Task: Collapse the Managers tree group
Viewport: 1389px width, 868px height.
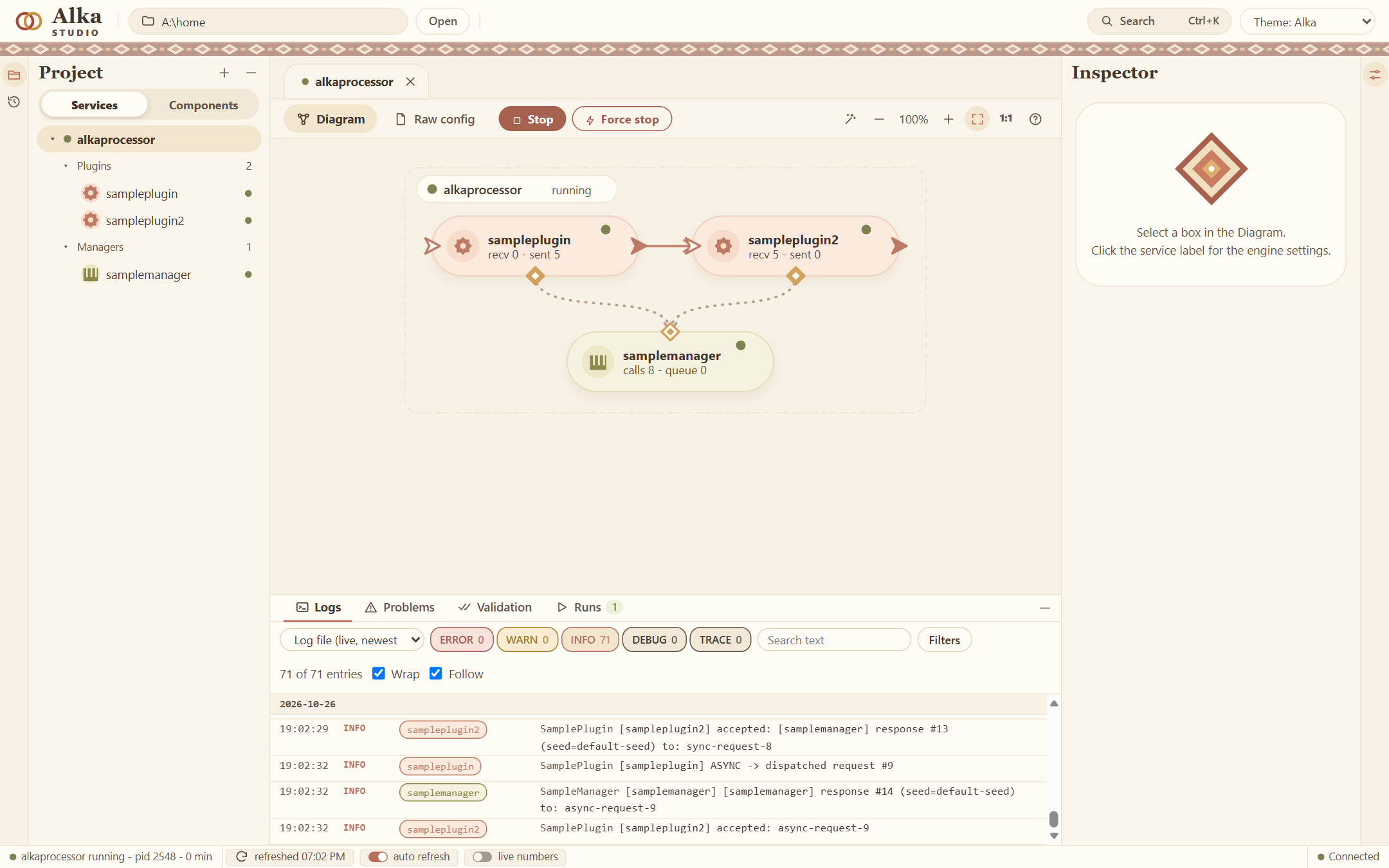Action: click(66, 247)
